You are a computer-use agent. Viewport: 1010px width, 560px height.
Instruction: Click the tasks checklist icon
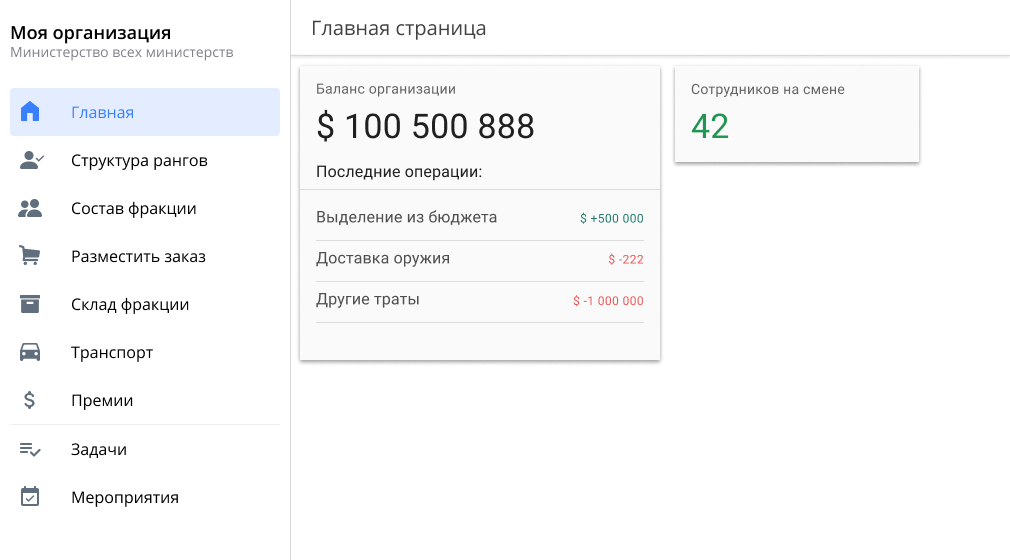(30, 449)
